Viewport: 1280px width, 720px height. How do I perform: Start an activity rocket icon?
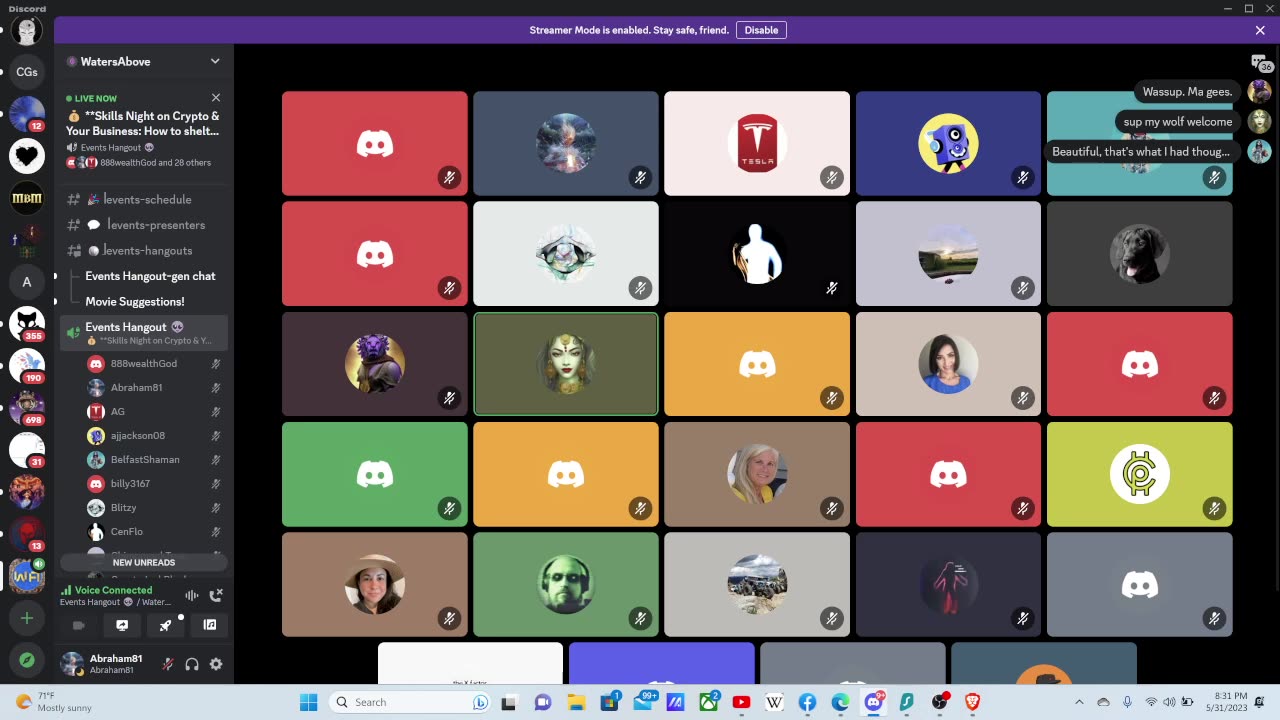(x=166, y=625)
